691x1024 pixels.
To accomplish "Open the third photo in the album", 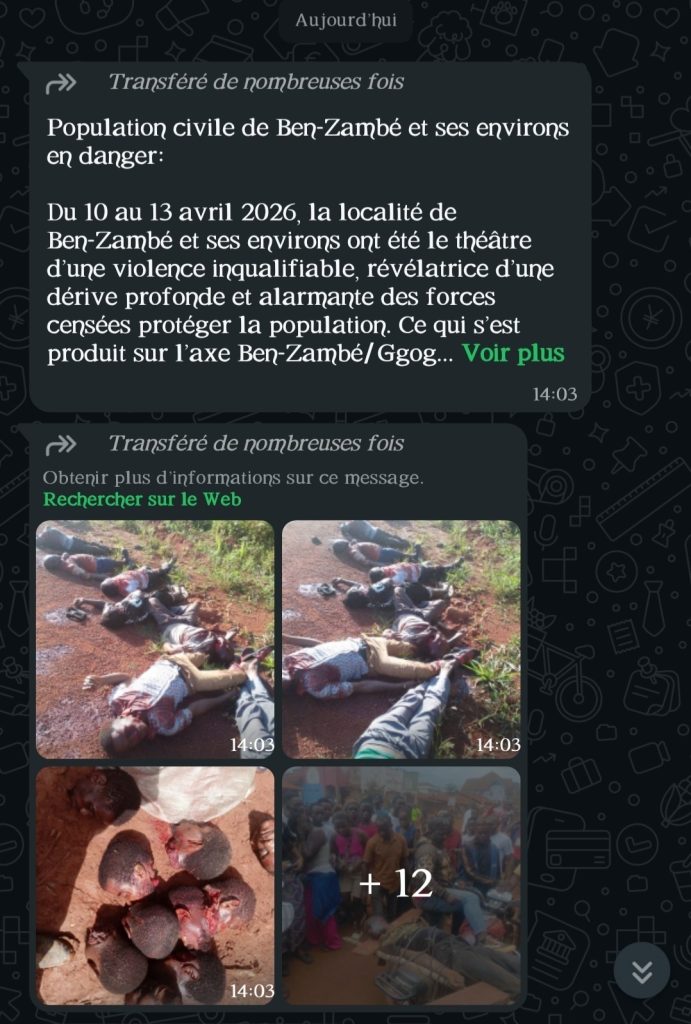I will tap(155, 886).
